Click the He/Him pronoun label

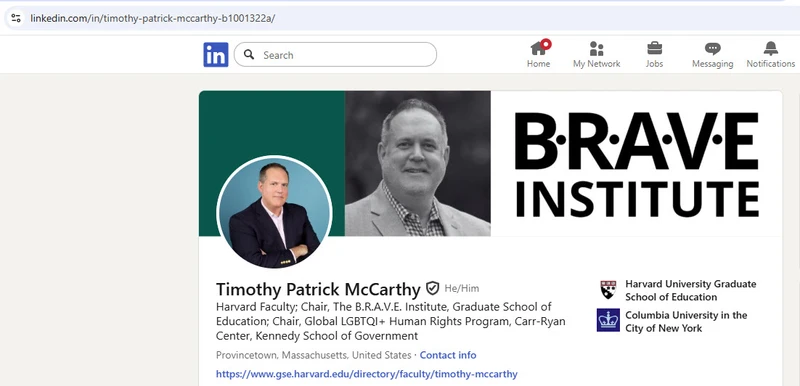[462, 289]
